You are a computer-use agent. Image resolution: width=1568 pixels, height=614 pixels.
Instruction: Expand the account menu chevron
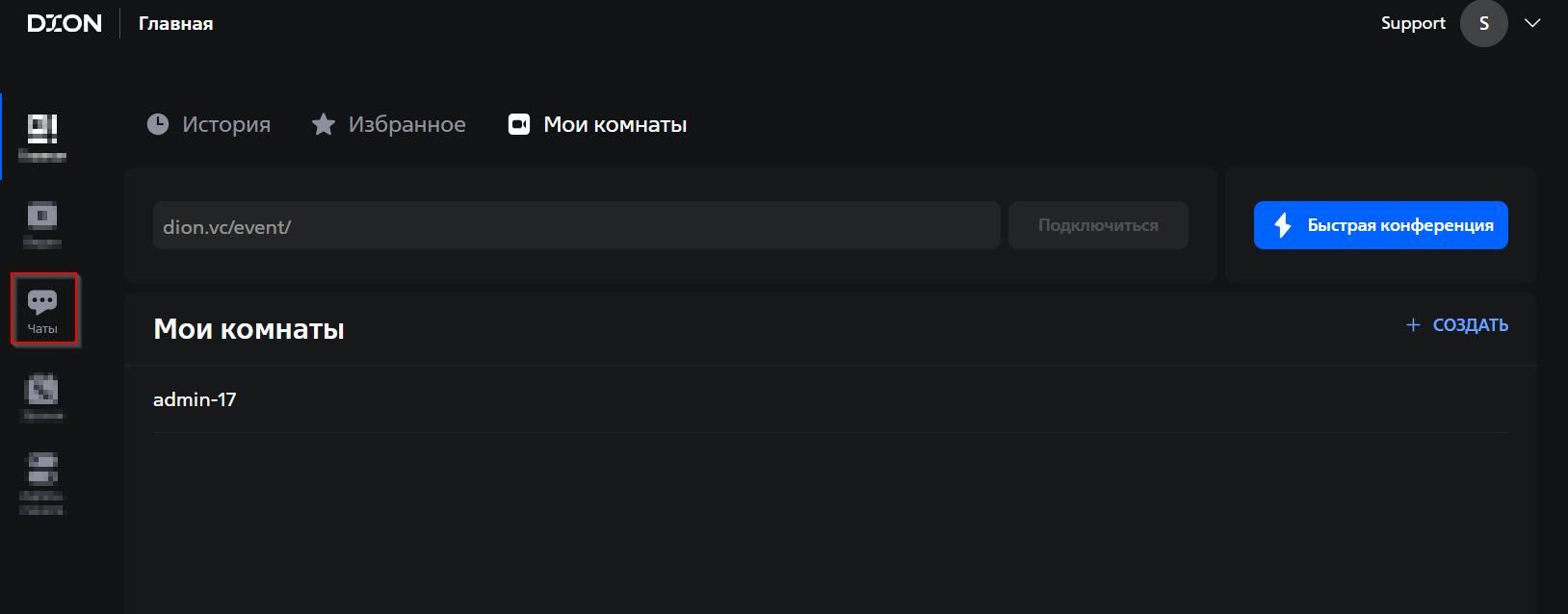point(1532,23)
